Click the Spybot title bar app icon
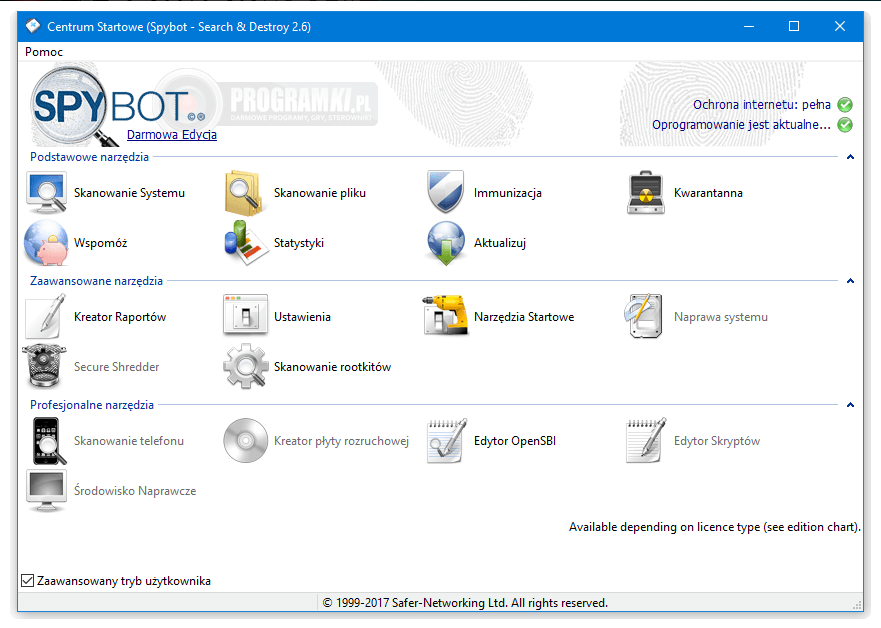This screenshot has width=881, height=628. click(x=33, y=26)
